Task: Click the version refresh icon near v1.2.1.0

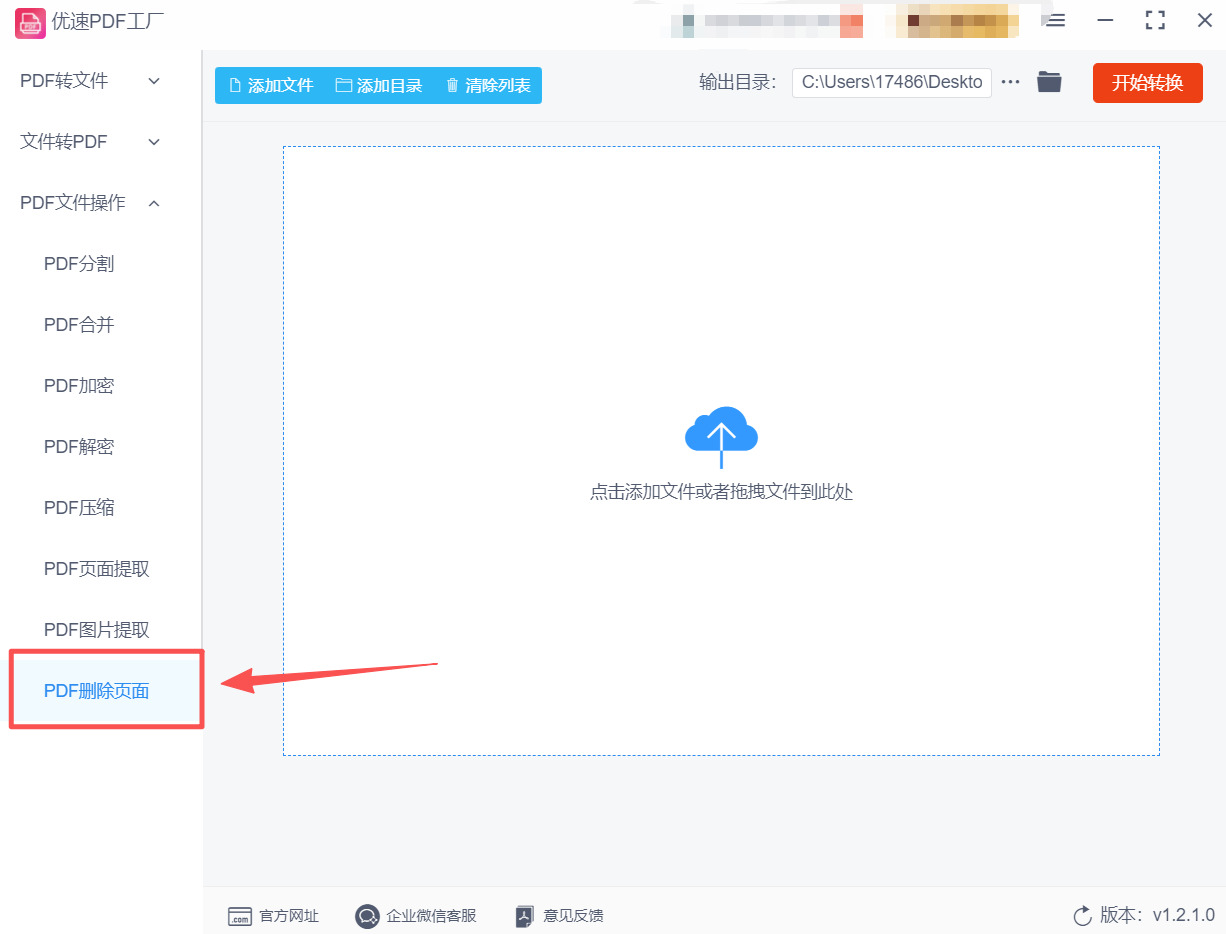Action: coord(1081,916)
